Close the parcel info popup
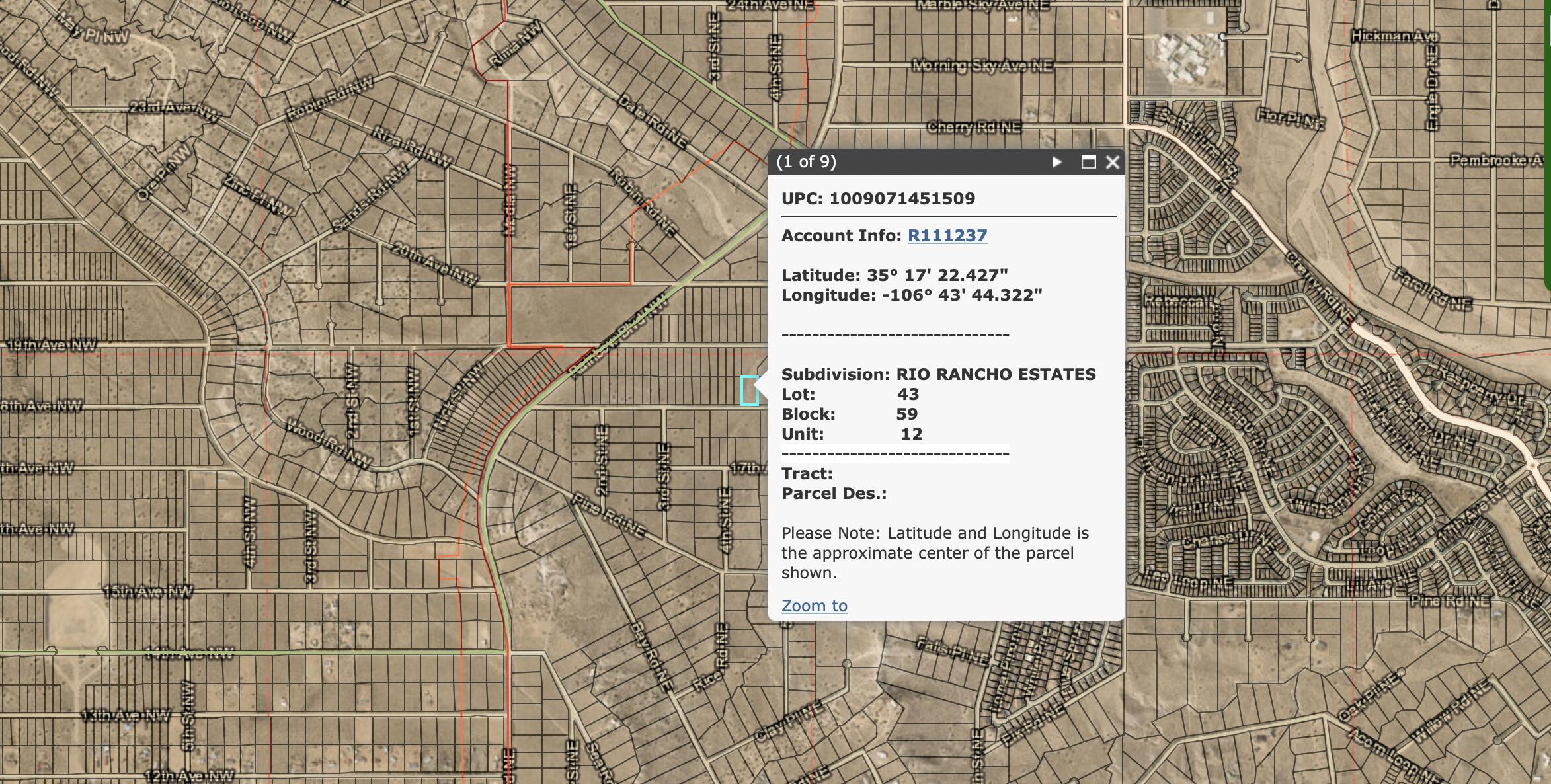 1113,162
